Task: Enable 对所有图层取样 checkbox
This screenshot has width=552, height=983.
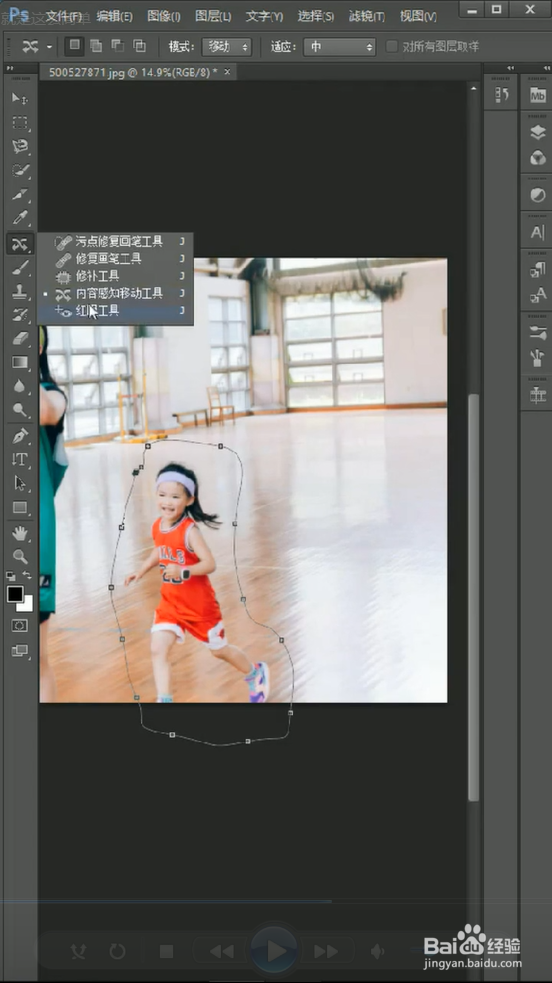Action: point(392,46)
